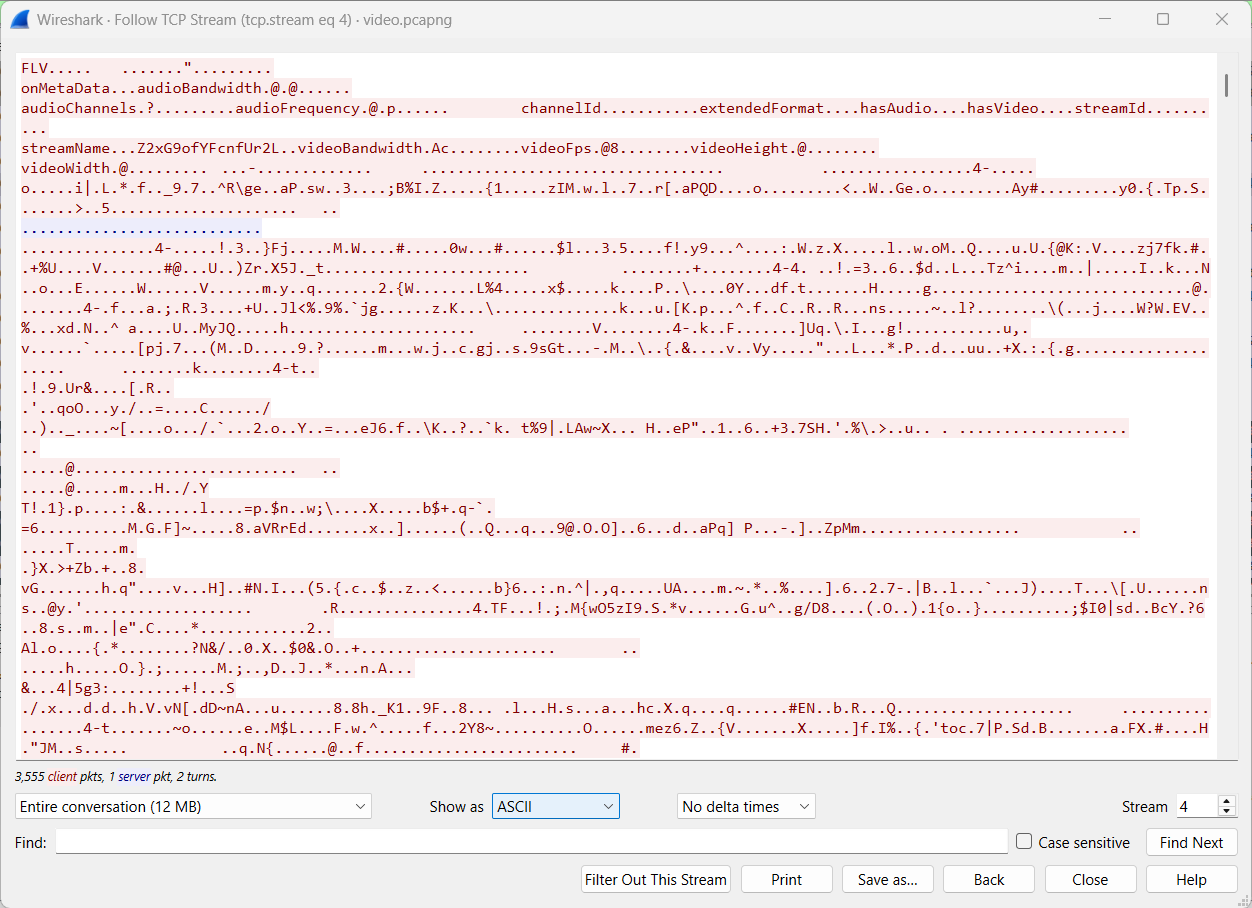Image resolution: width=1252 pixels, height=908 pixels.
Task: Click the Close button at the bottom
Action: (1089, 880)
